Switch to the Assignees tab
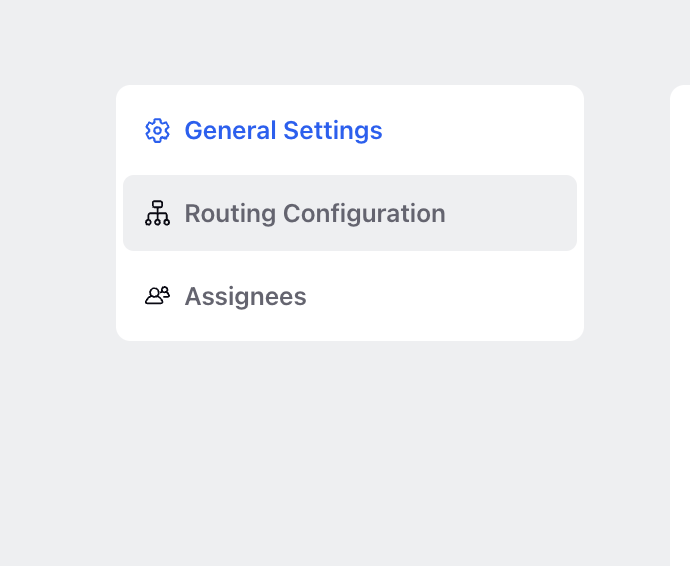This screenshot has height=566, width=690. click(350, 296)
